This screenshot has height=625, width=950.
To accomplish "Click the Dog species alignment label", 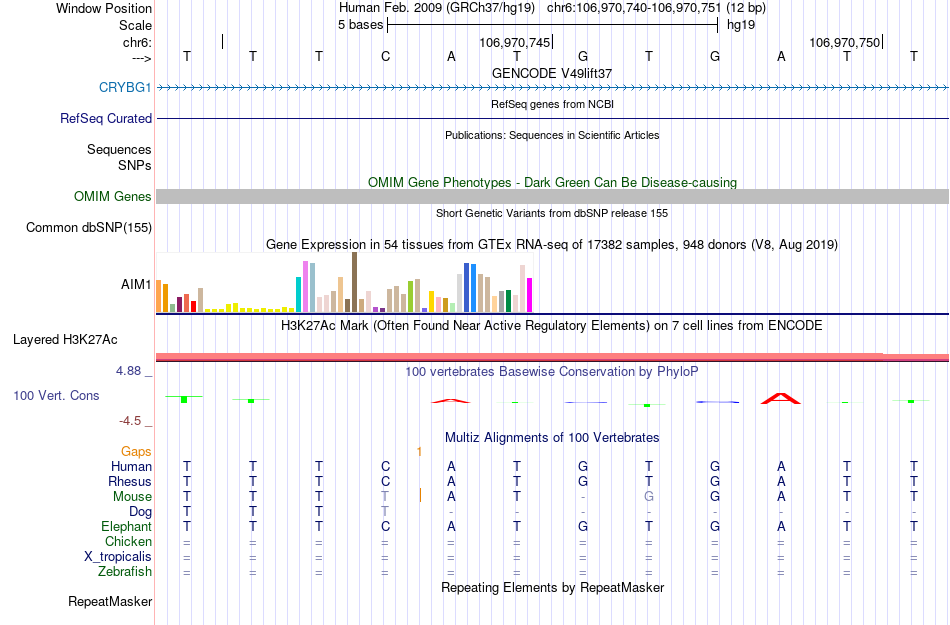I will pyautogui.click(x=140, y=512).
